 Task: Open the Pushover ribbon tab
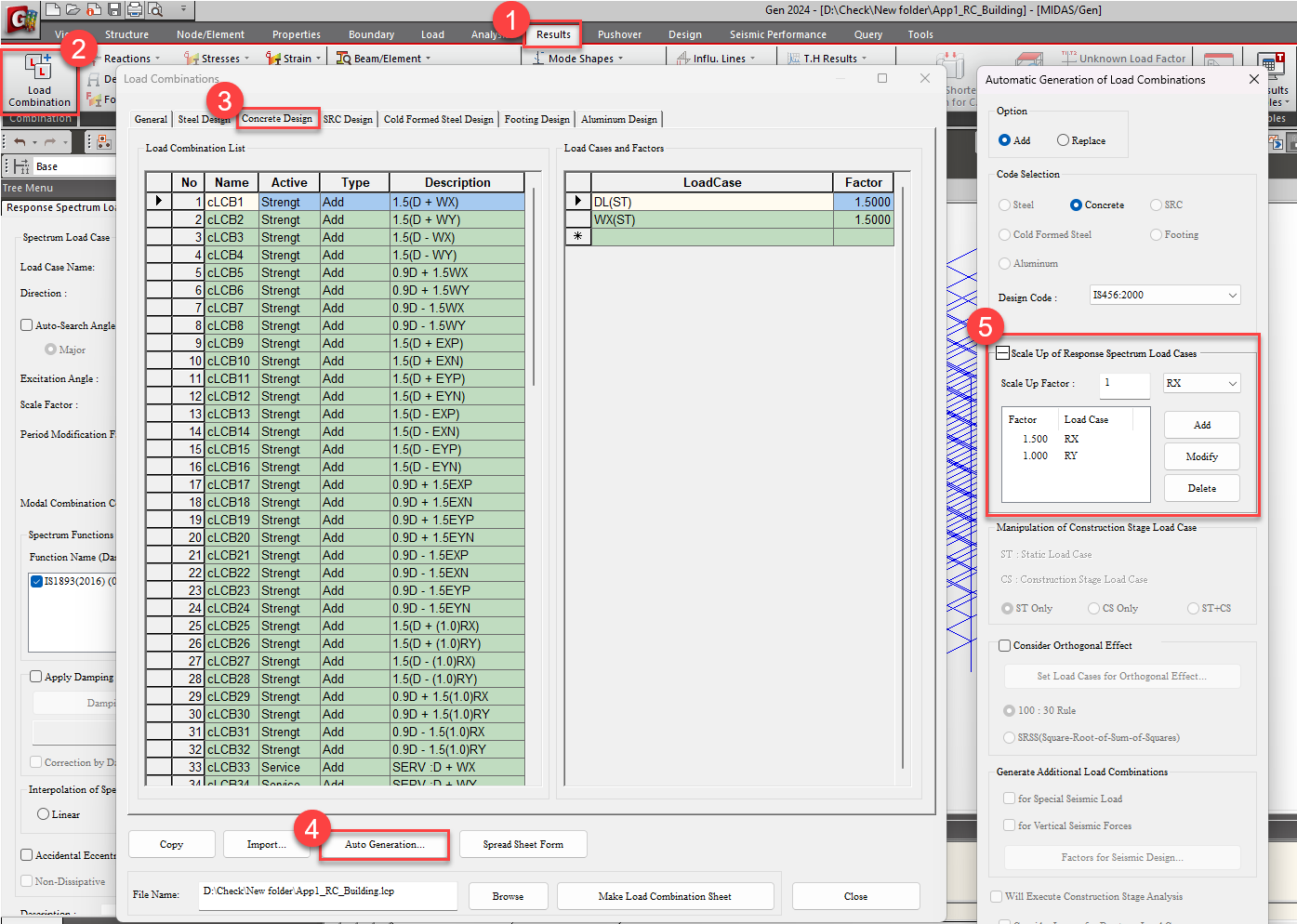click(619, 34)
